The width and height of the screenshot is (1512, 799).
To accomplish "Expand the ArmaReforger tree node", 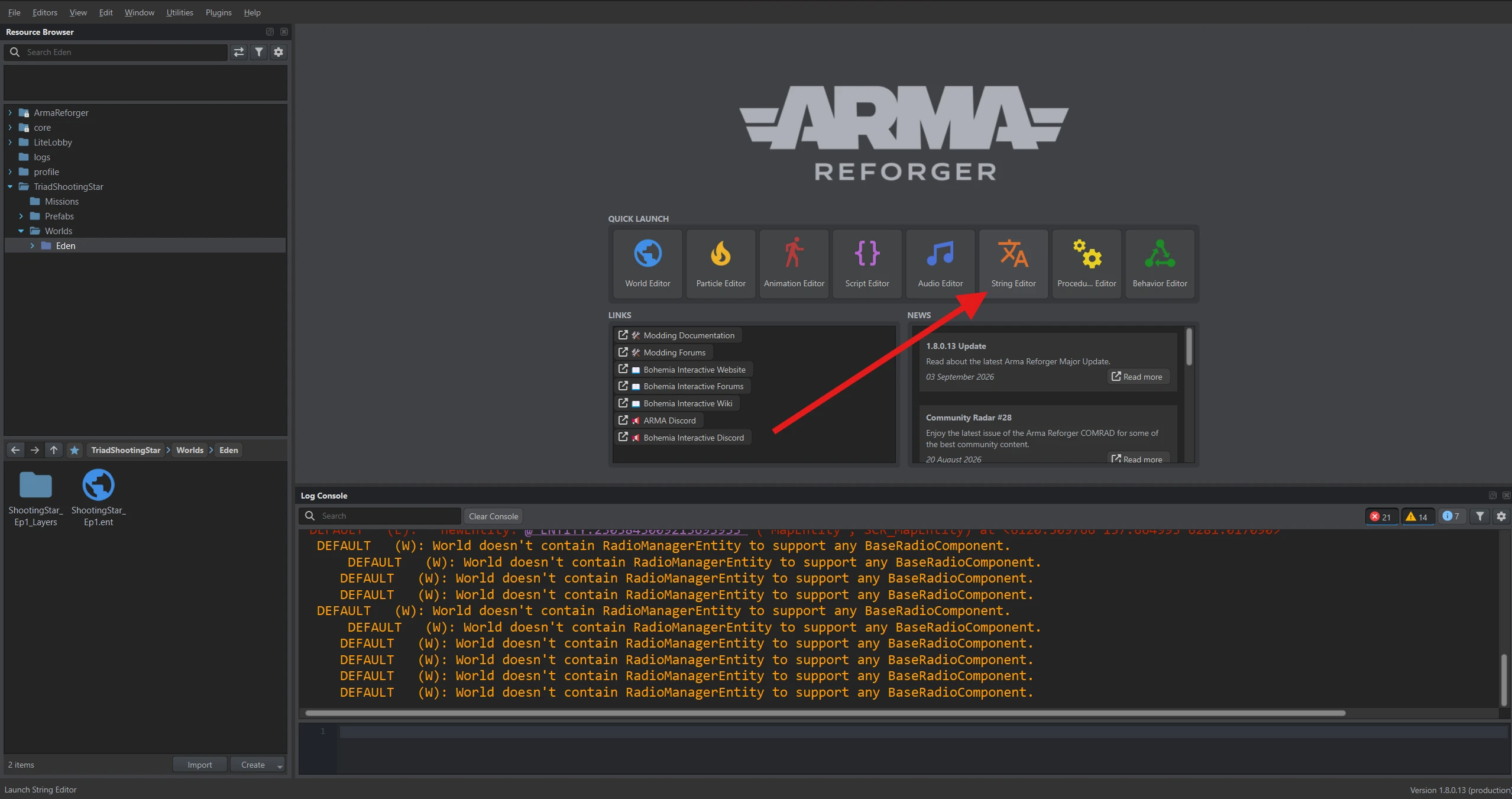I will click(10, 112).
